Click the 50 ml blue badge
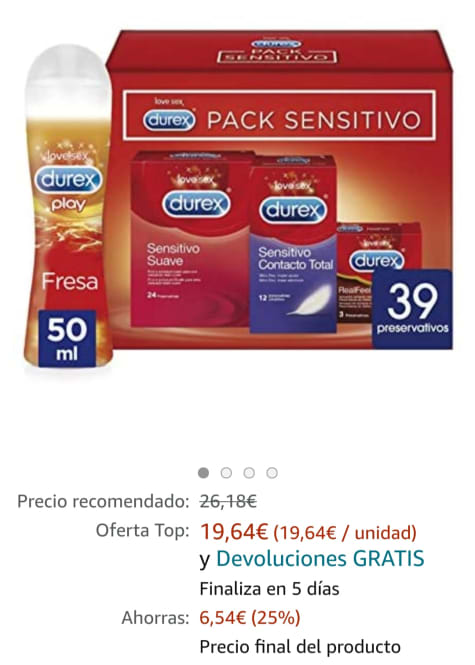475x665 pixels. 67,338
